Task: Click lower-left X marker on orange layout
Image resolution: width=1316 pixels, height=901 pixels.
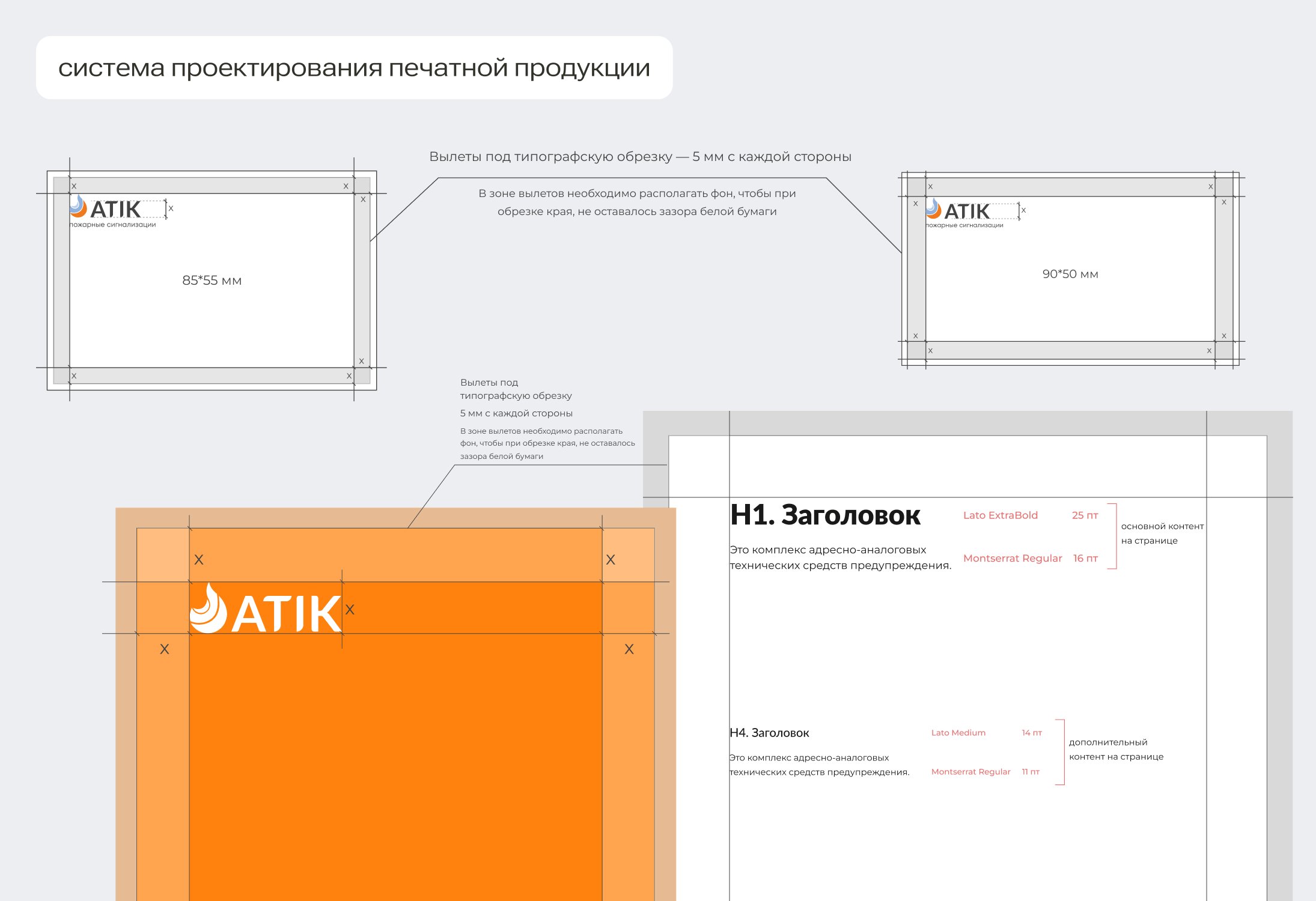Action: [165, 649]
